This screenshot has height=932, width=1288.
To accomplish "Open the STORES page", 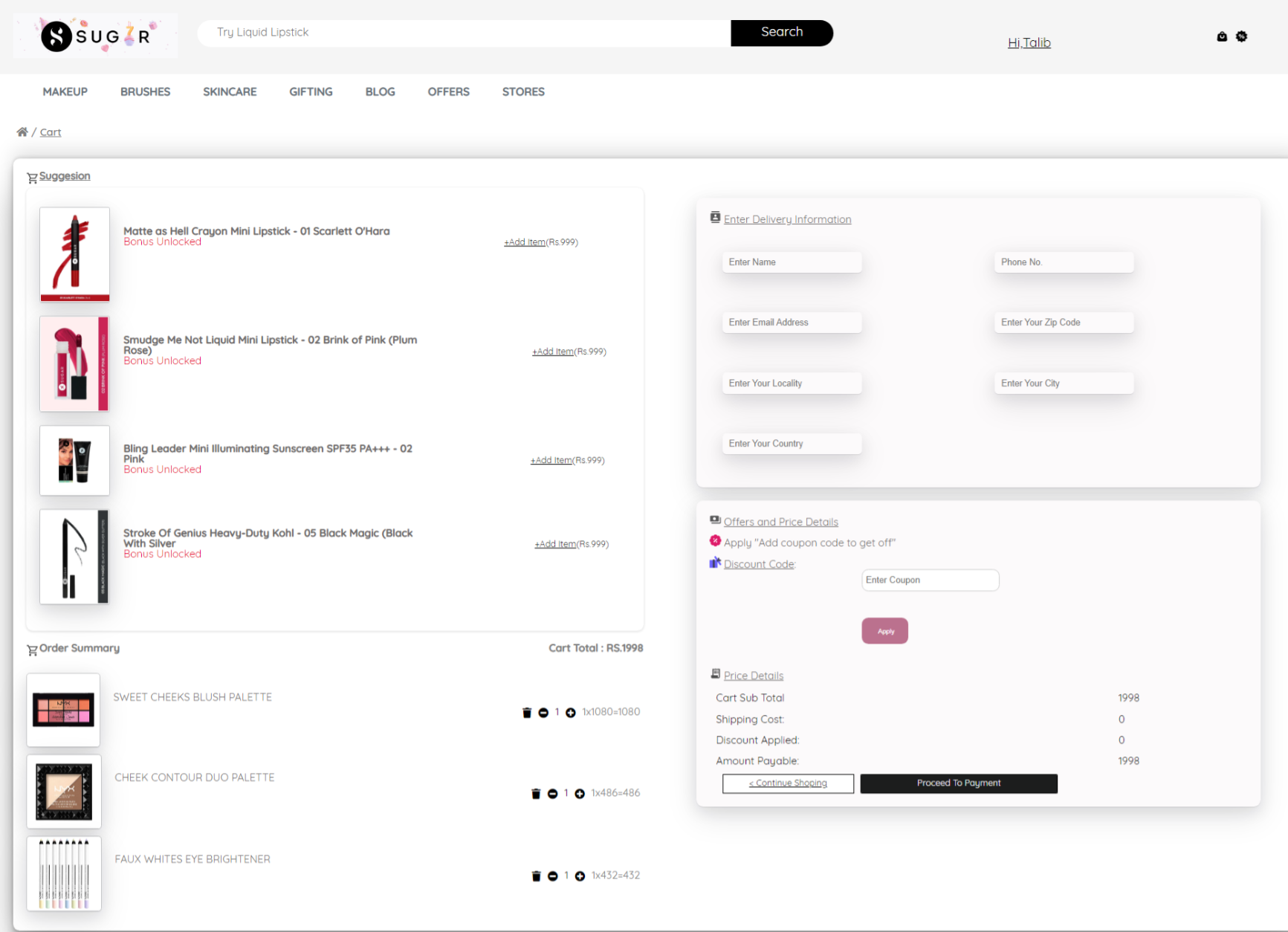I will point(523,91).
